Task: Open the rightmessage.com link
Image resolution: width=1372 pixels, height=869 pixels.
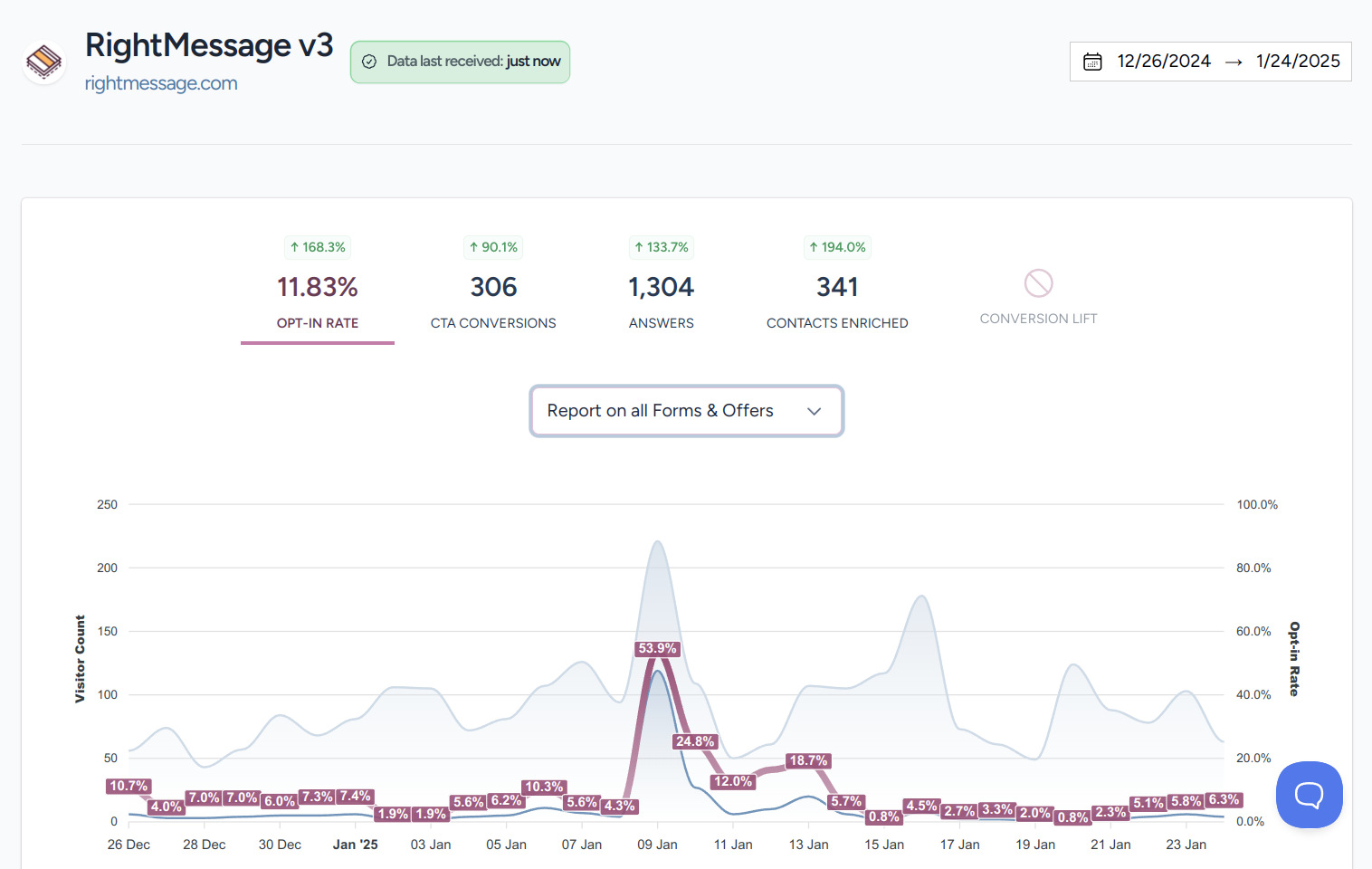Action: [161, 83]
